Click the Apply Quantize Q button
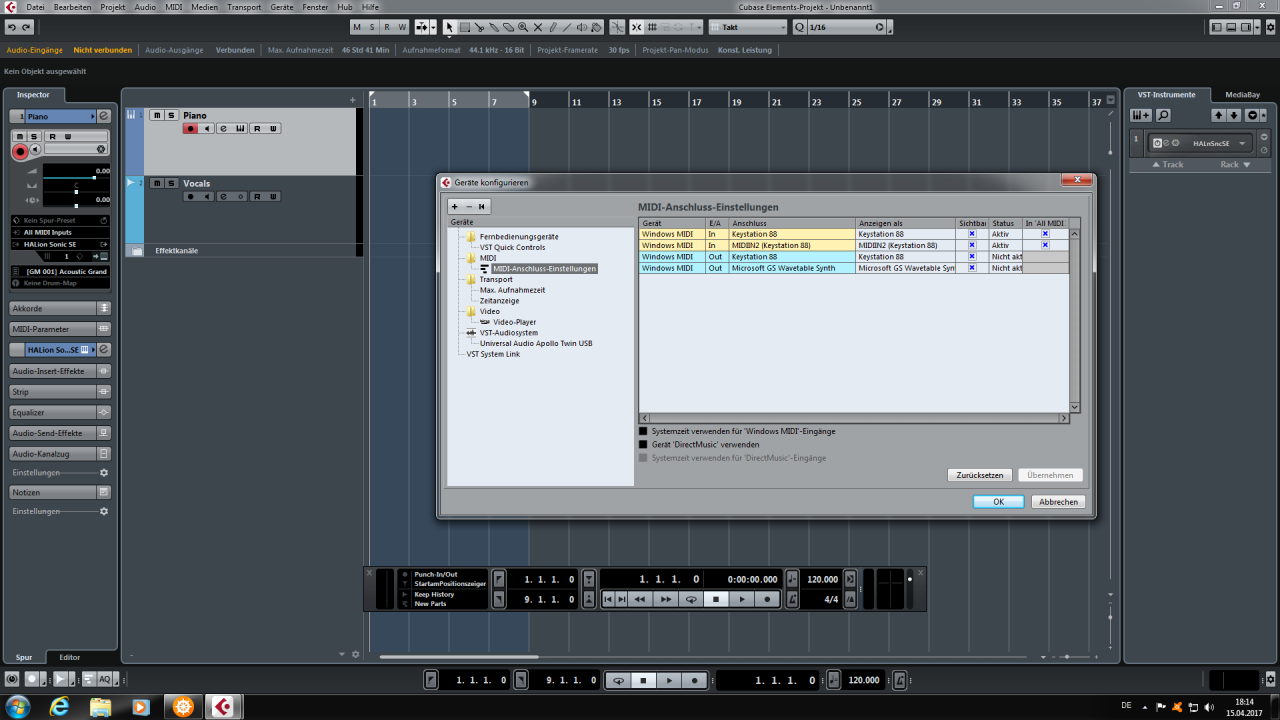This screenshot has height=720, width=1280. coord(799,27)
